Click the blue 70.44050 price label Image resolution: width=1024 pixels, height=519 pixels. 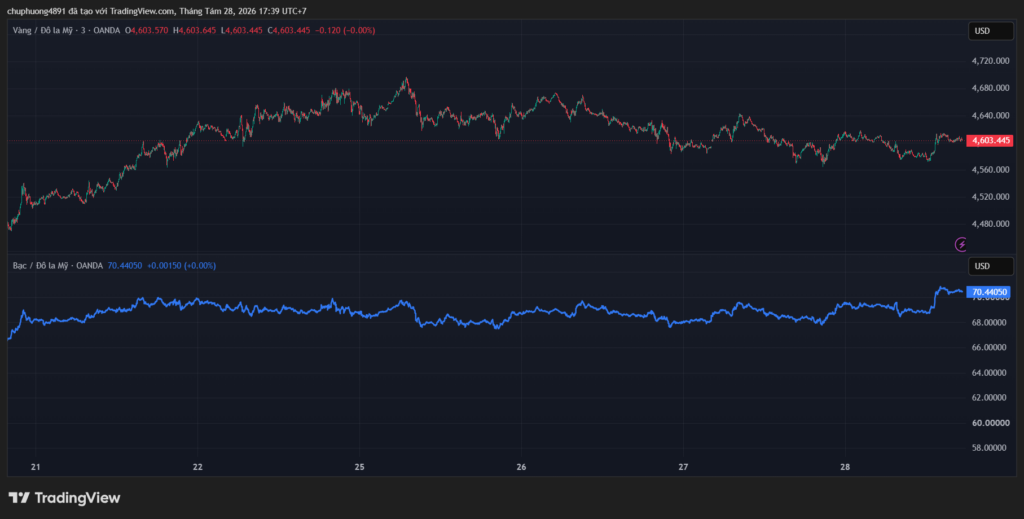point(989,292)
